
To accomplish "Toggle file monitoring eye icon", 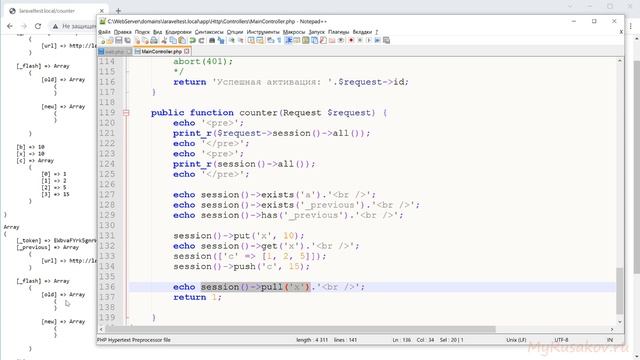I will pos(341,40).
